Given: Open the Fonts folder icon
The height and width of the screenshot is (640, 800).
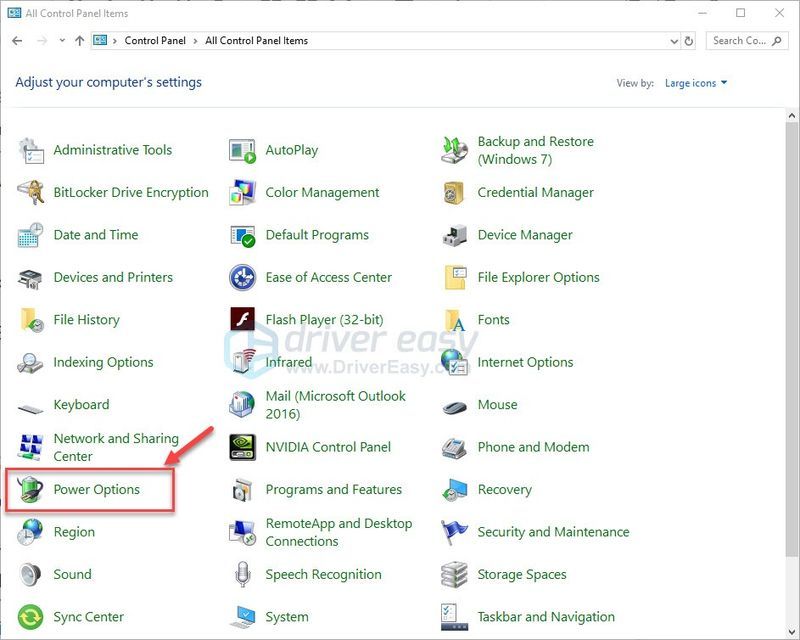Looking at the screenshot, I should pyautogui.click(x=455, y=321).
